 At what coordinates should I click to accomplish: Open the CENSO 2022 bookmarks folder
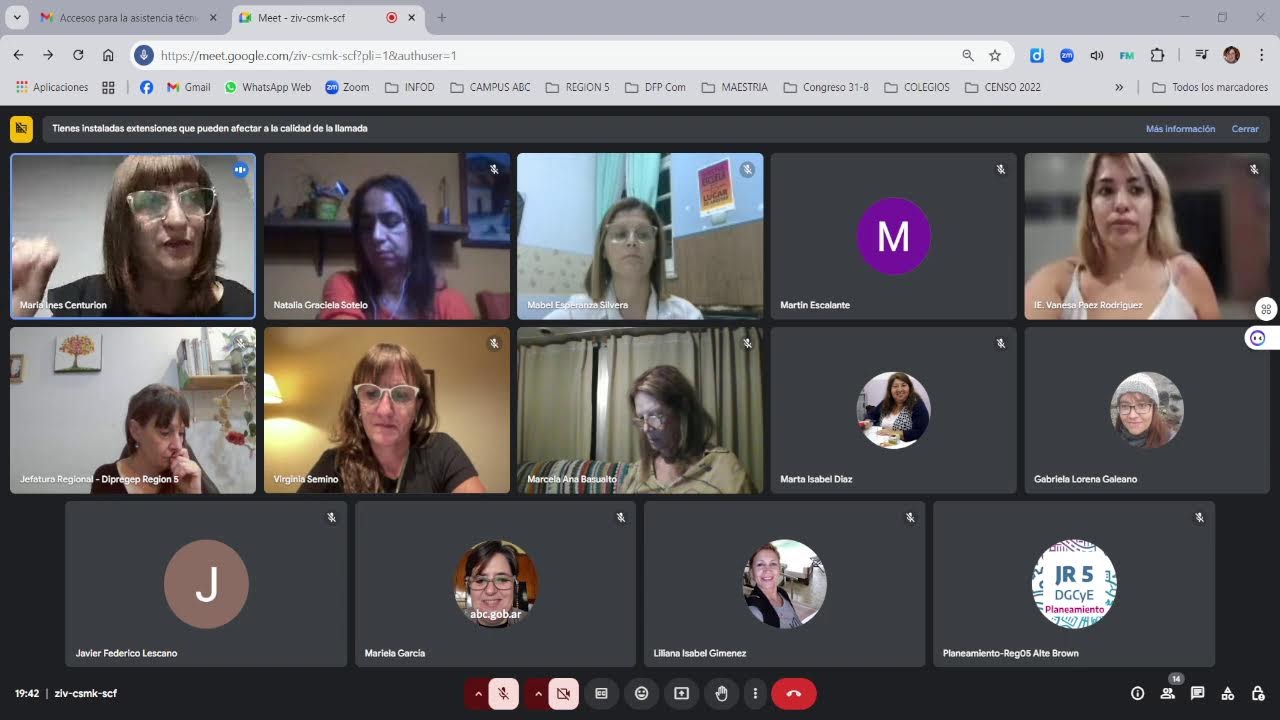tap(1003, 87)
